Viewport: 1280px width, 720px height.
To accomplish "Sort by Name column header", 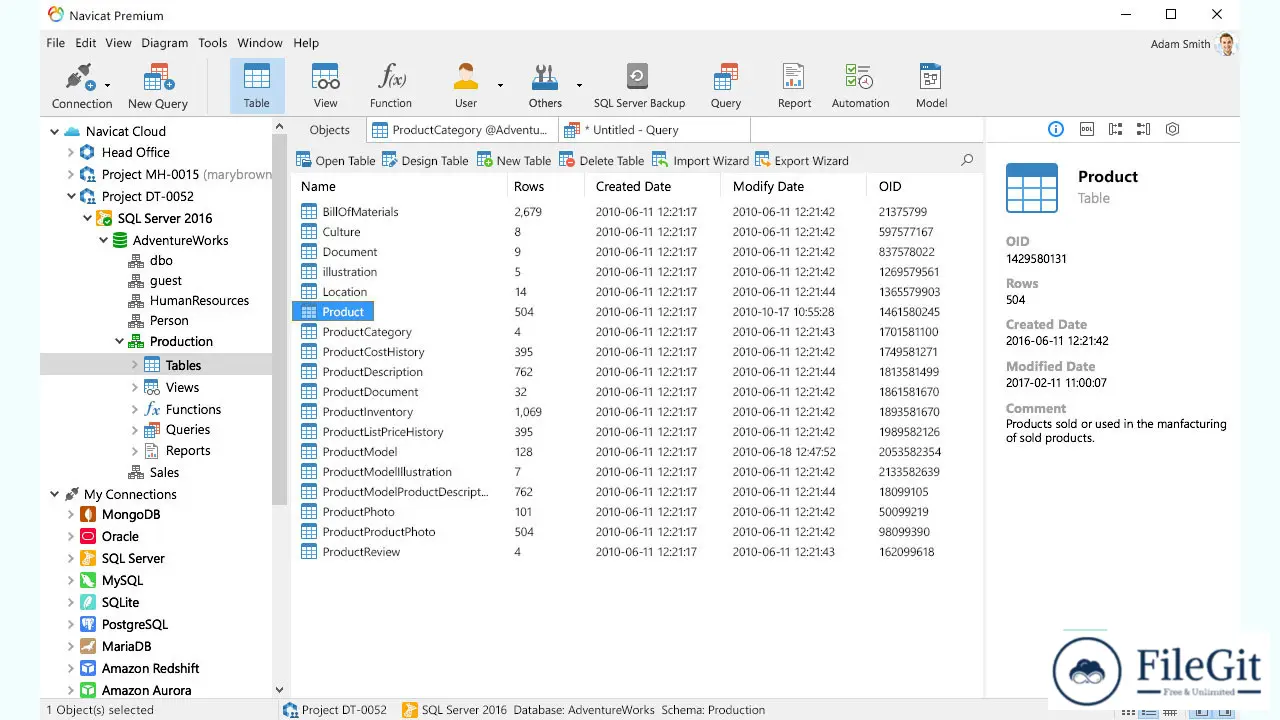I will pos(400,186).
